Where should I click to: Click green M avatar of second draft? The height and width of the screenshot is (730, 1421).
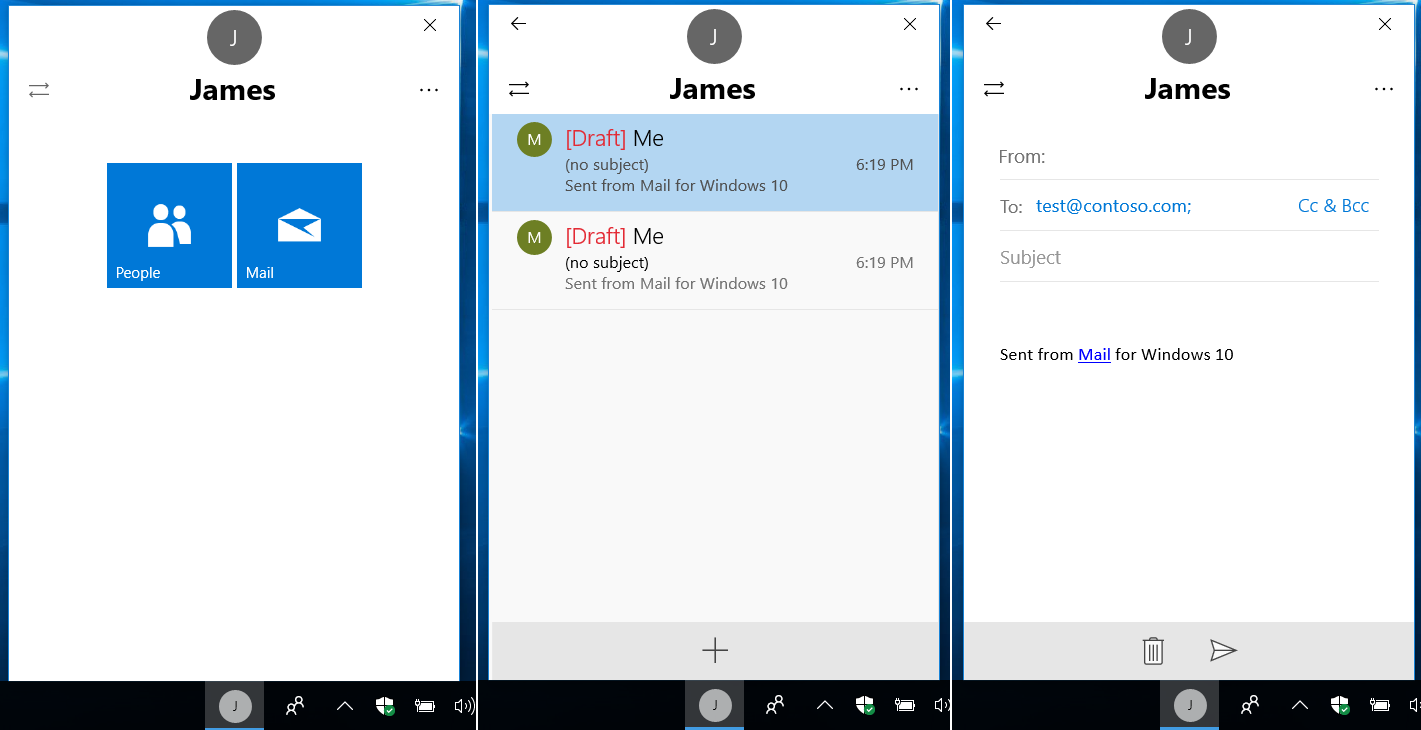[534, 237]
